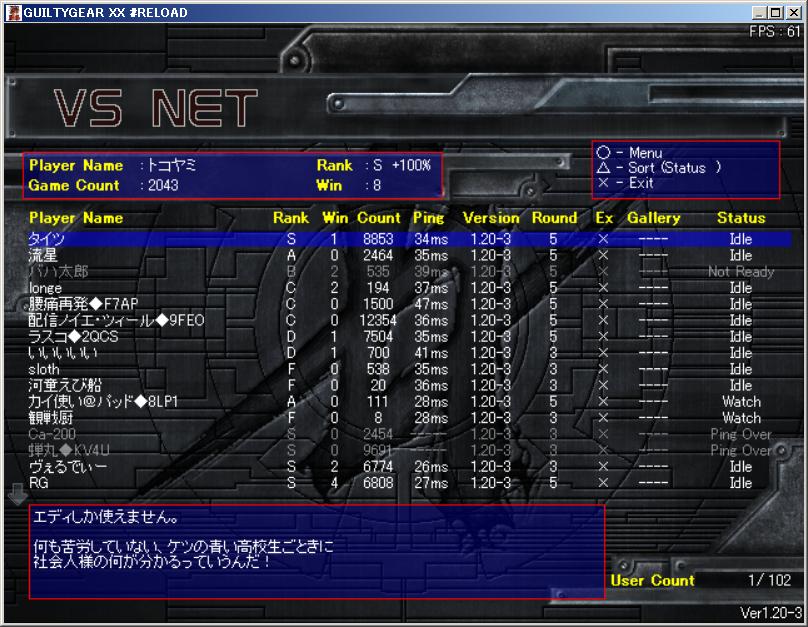Select player row 流星
Screen dimensions: 808x627
tap(410, 256)
